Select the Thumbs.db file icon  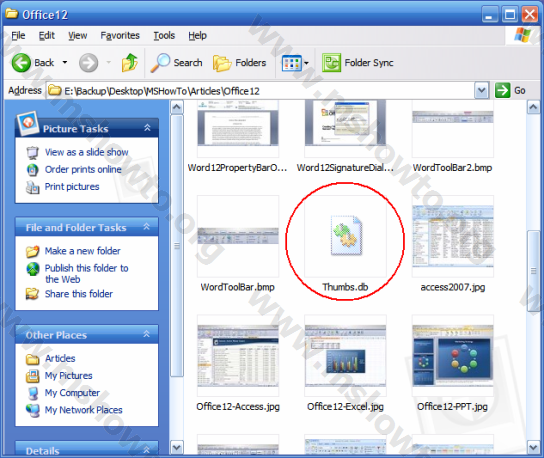[x=346, y=236]
